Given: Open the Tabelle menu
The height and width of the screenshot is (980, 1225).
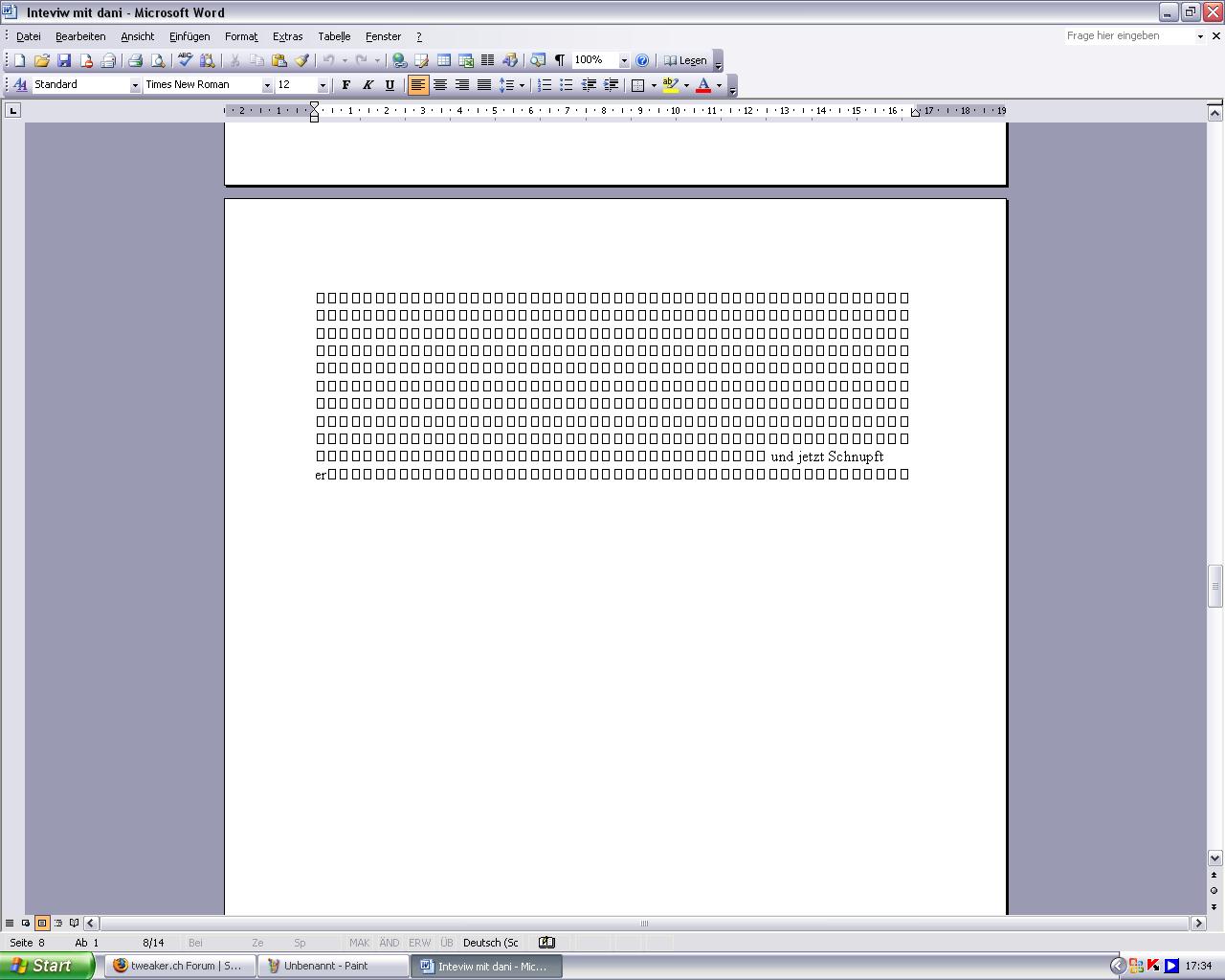Looking at the screenshot, I should coord(334,36).
